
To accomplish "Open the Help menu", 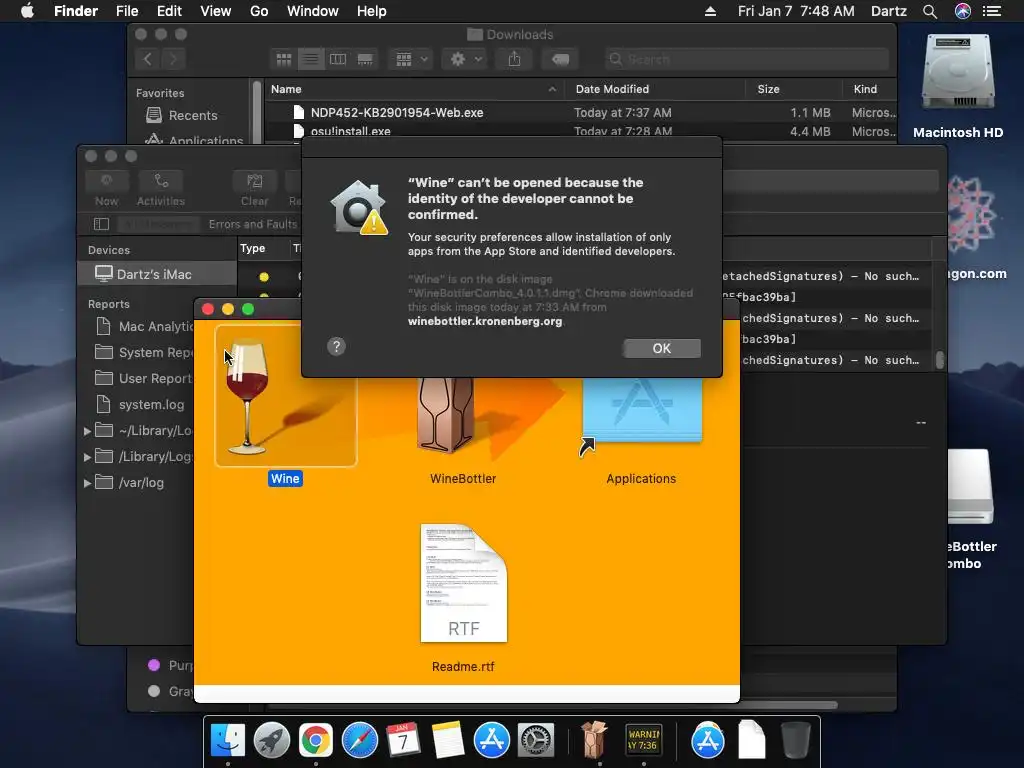I will coord(372,11).
